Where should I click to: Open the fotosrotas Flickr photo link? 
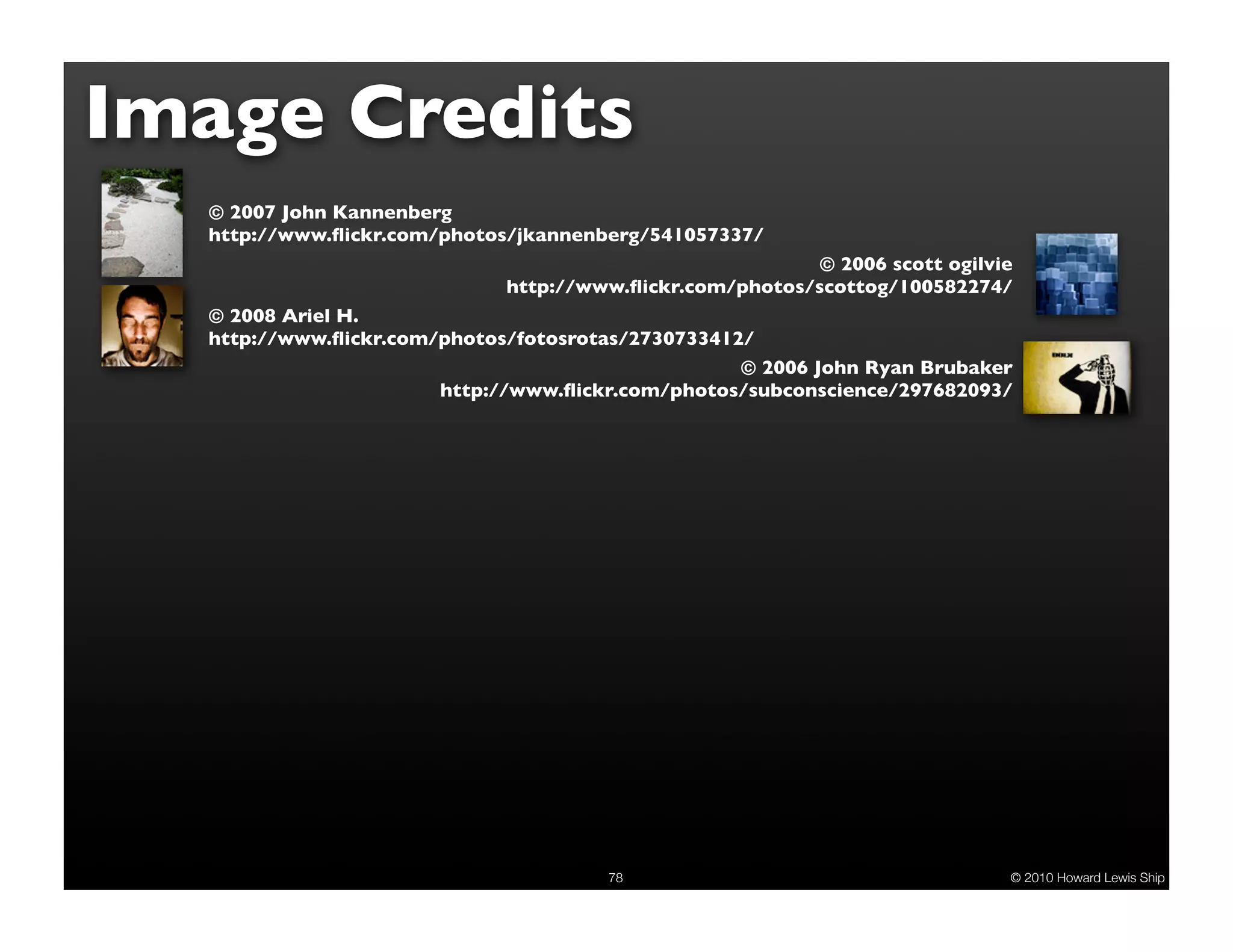(480, 338)
